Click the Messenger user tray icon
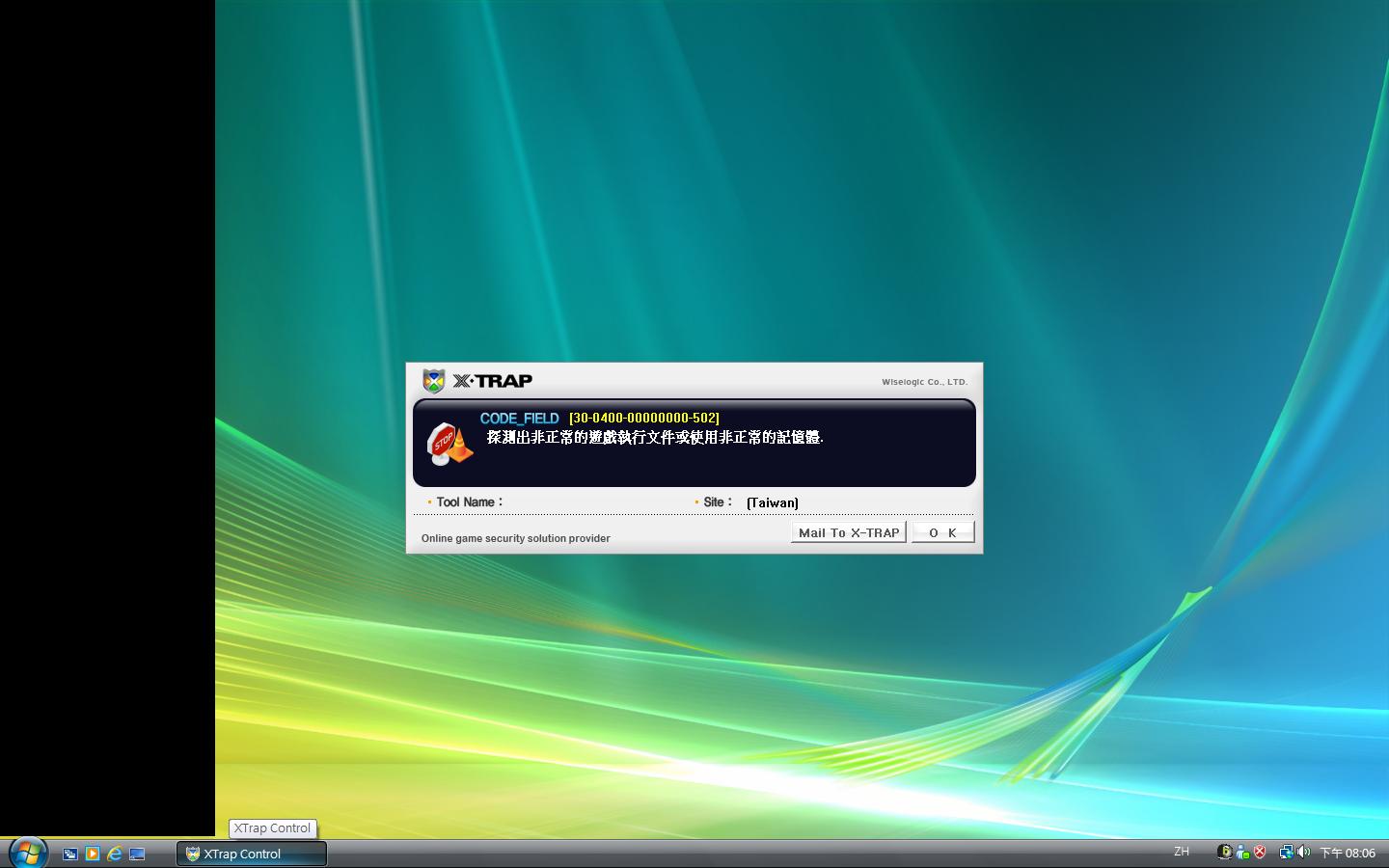Image resolution: width=1389 pixels, height=868 pixels. tap(1242, 852)
